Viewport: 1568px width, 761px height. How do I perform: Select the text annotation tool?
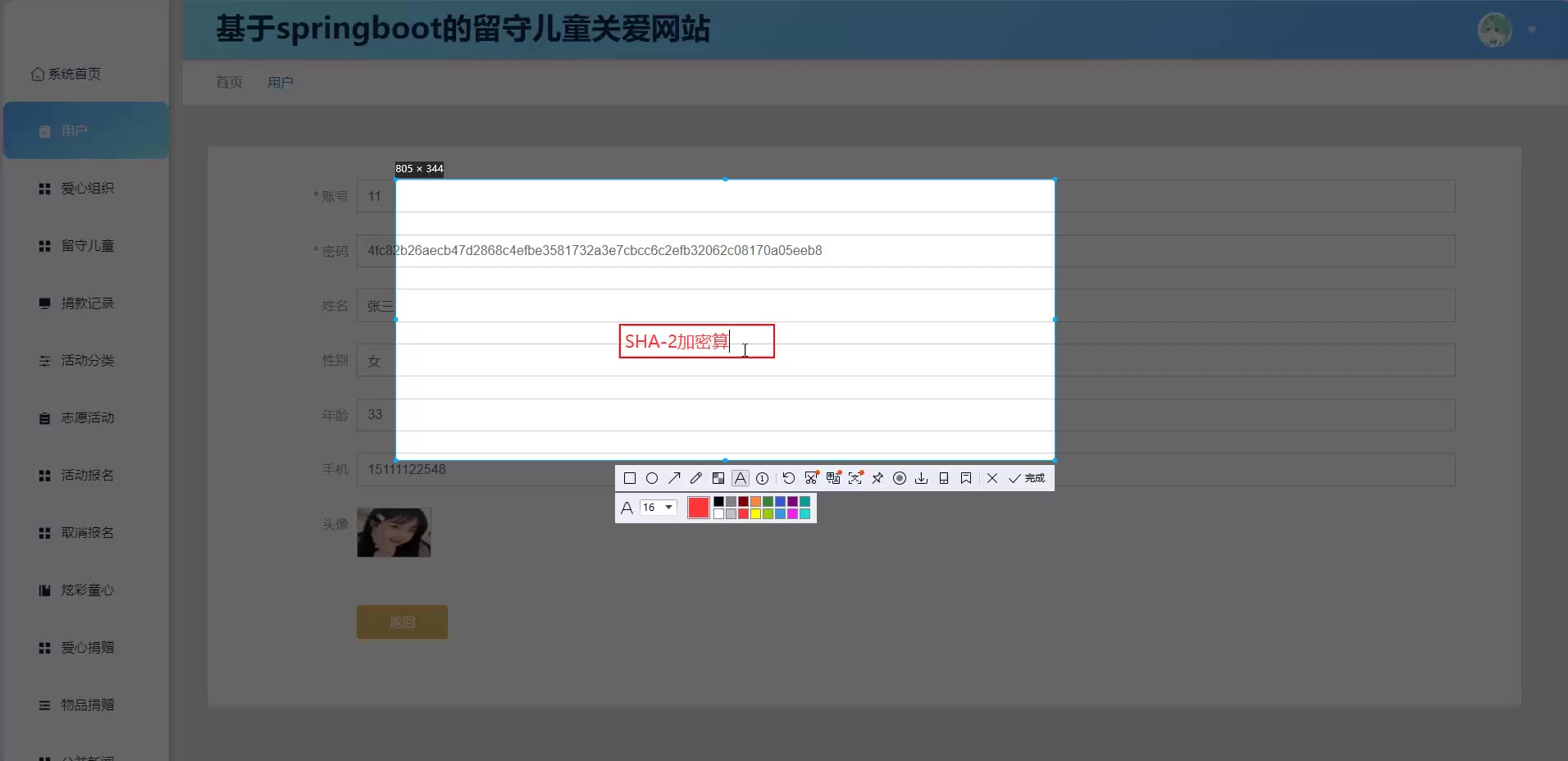(741, 478)
